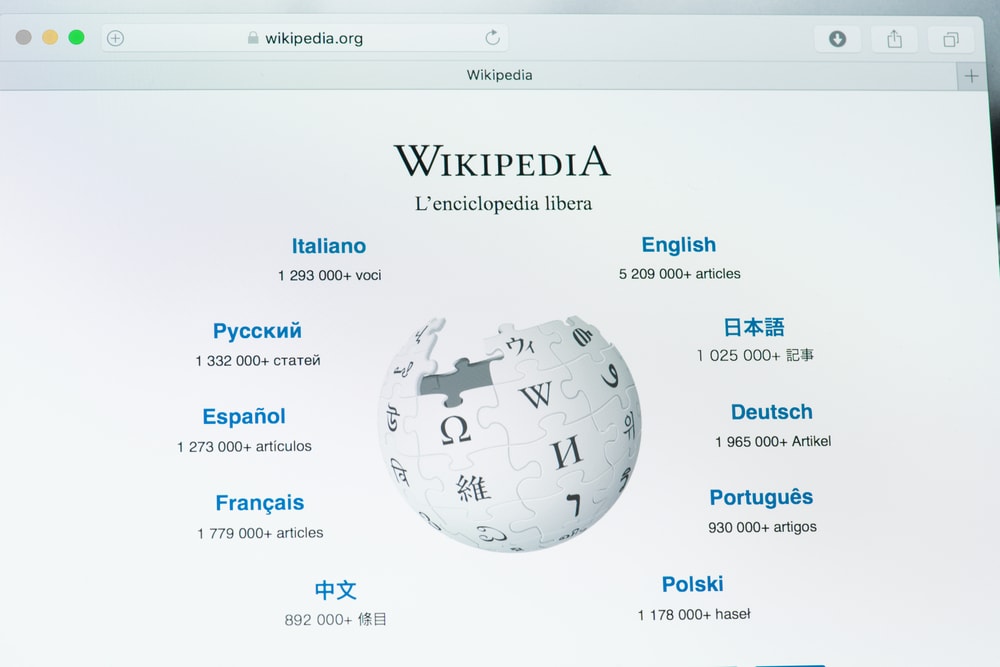This screenshot has height=667, width=1000.
Task: Reload the page with refresh icon
Action: pyautogui.click(x=492, y=38)
